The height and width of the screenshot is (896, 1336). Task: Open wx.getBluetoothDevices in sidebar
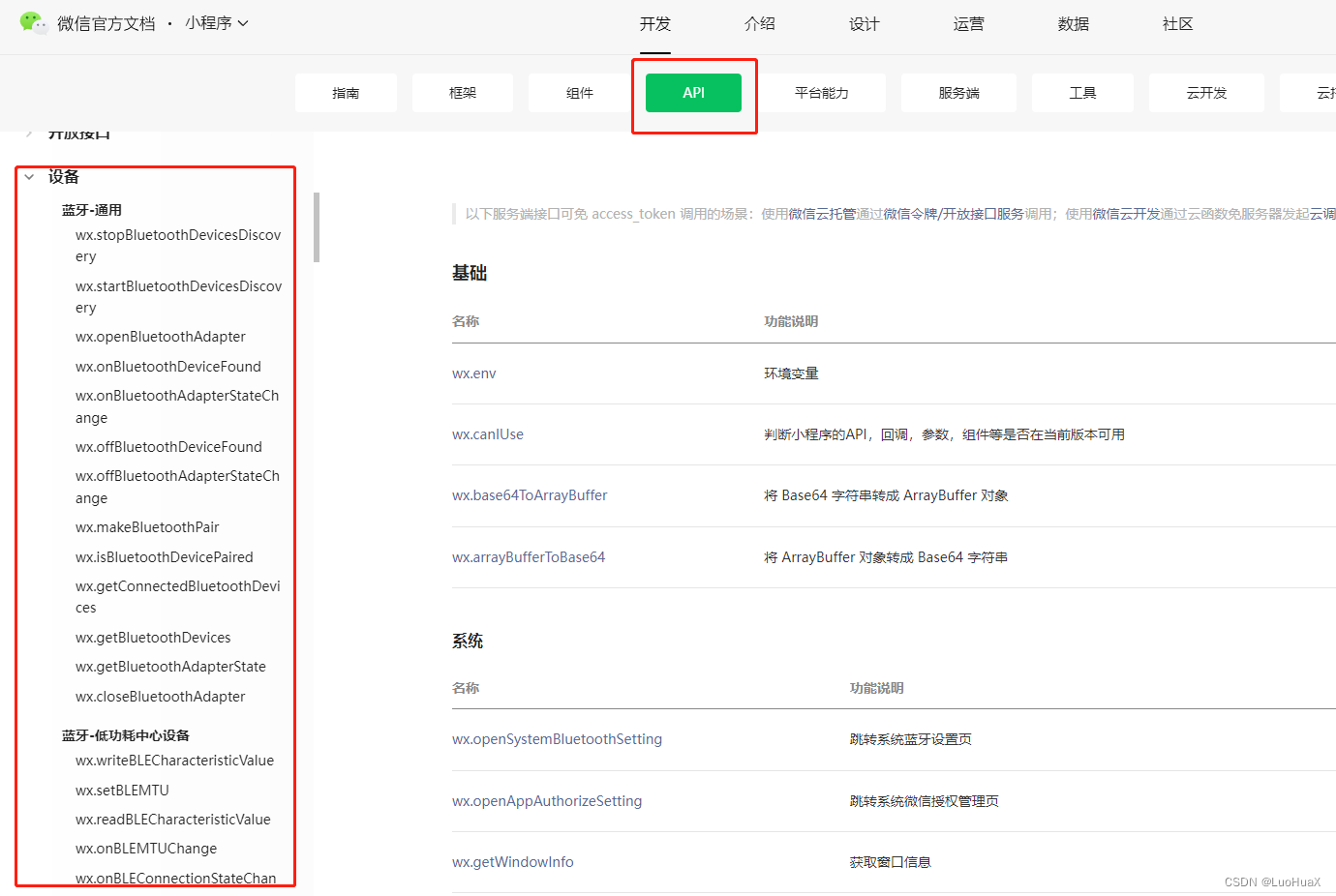[153, 638]
